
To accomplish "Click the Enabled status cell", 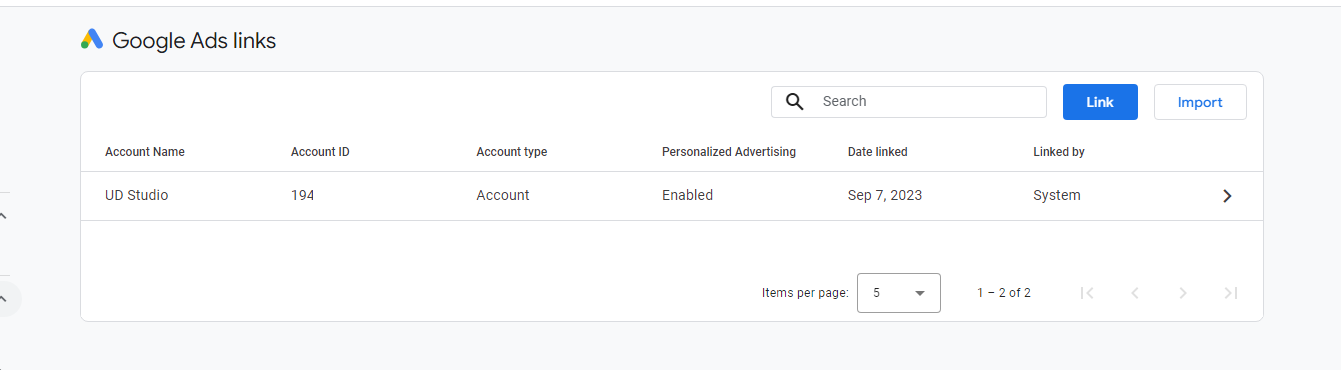I will point(688,196).
